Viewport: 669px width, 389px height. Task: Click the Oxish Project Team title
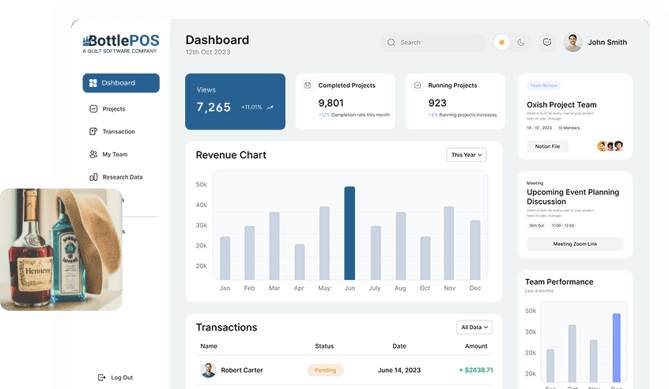pyautogui.click(x=561, y=105)
